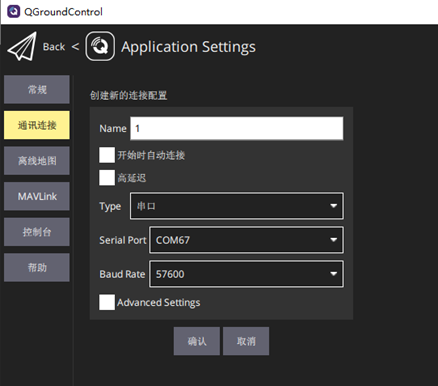This screenshot has width=438, height=386.
Task: Open the Type dropdown showing 串口
Action: coord(237,206)
